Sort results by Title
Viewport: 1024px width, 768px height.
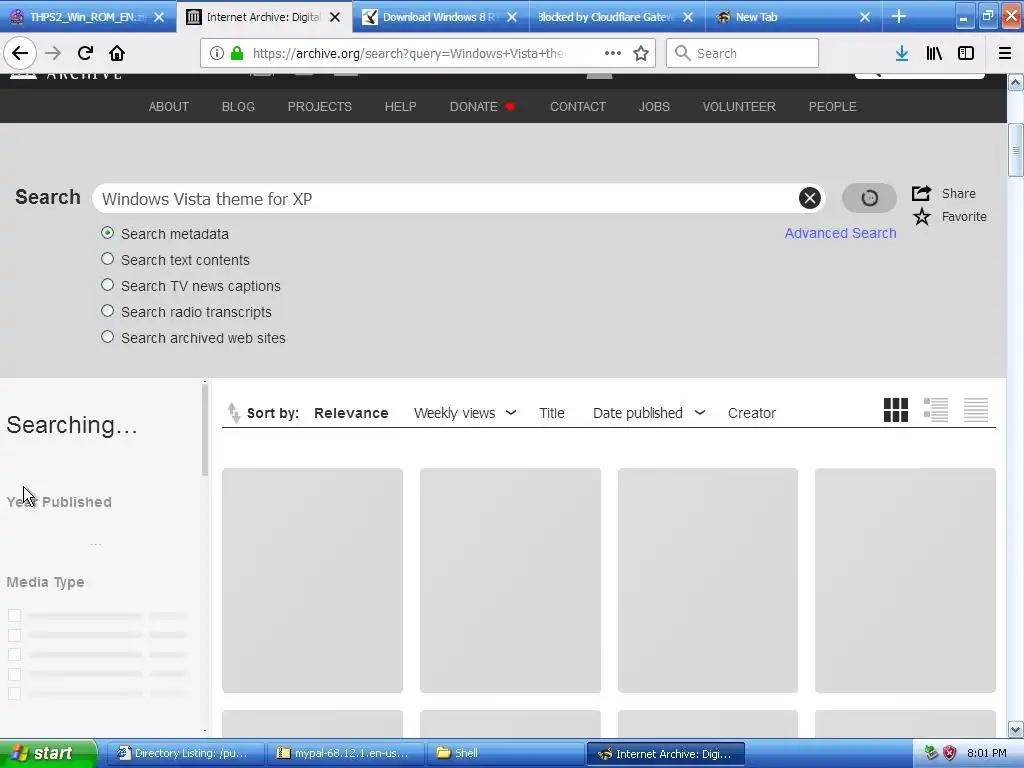click(x=552, y=413)
